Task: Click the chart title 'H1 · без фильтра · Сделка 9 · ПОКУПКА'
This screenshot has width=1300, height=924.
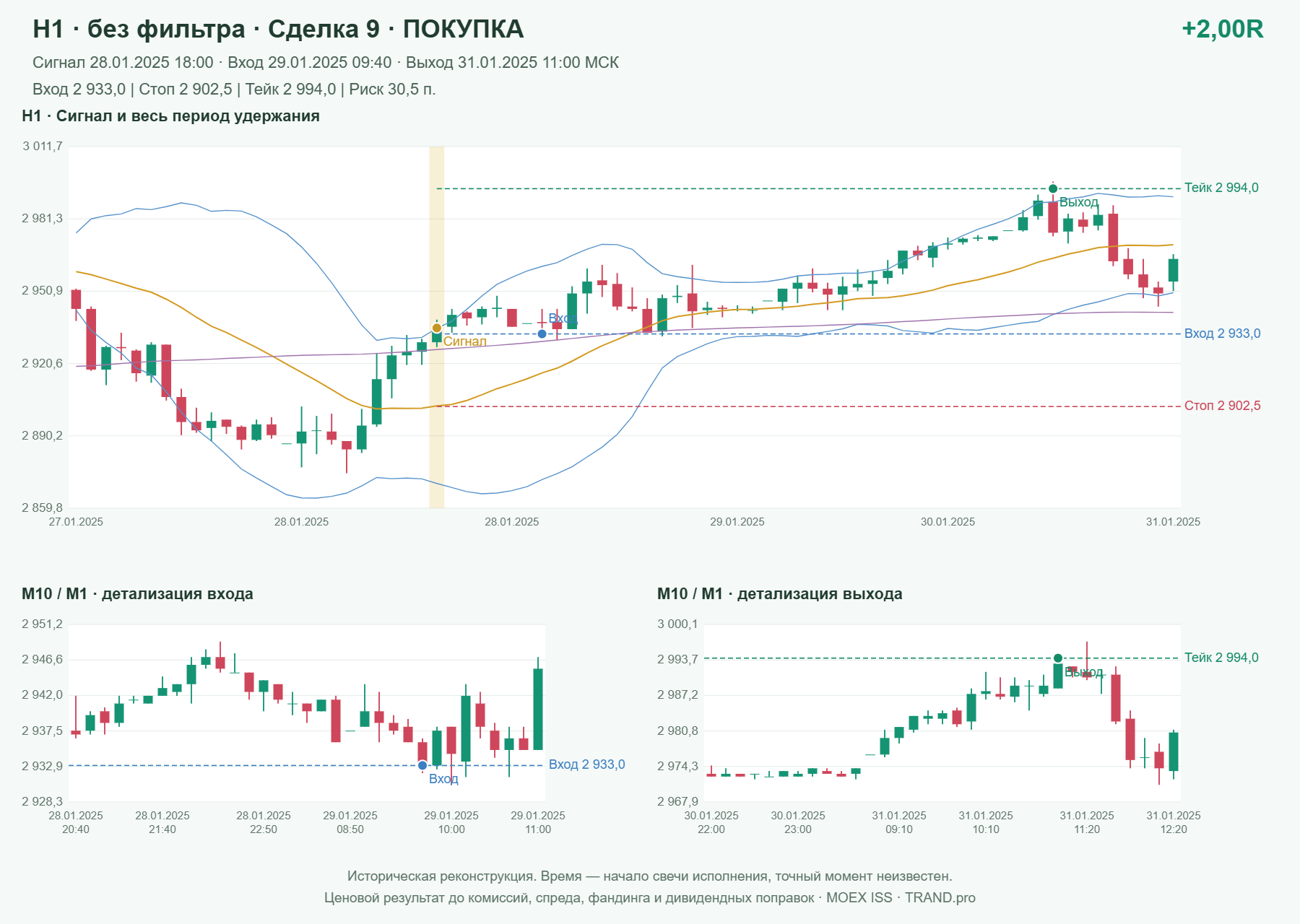Action: (x=278, y=29)
